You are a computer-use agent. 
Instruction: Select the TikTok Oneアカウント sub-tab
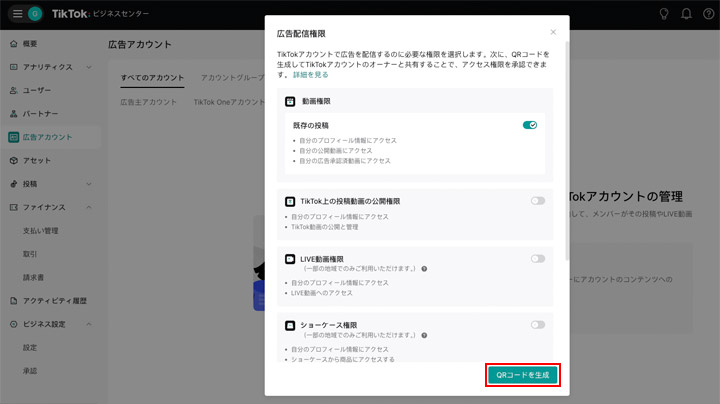(229, 102)
